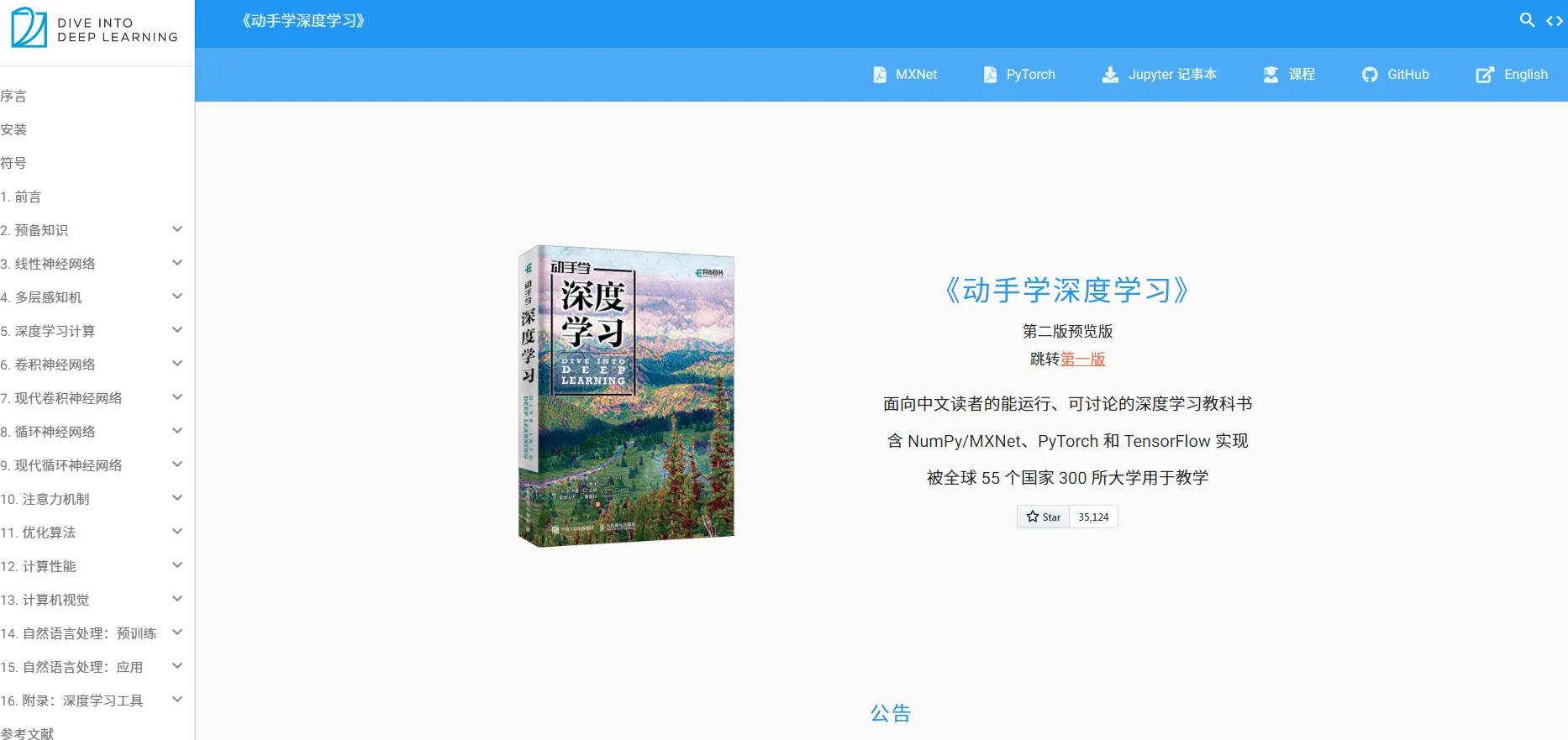
Task: Go to 16. 附录：深度学习工具 text
Action: point(71,701)
